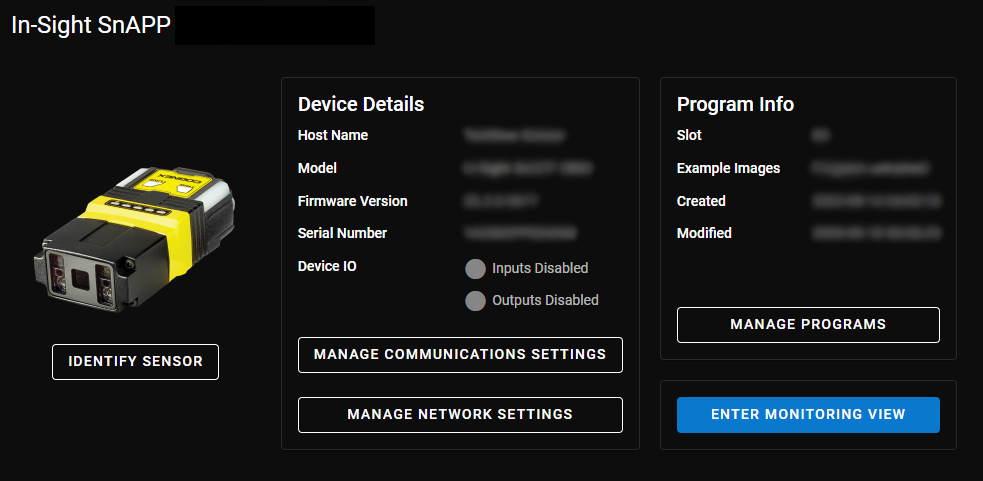Click the Outputs Disabled status indicator circle
Image resolution: width=983 pixels, height=481 pixels.
tap(476, 300)
